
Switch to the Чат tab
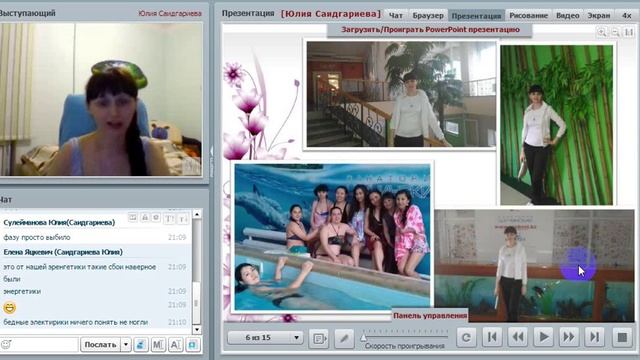pyautogui.click(x=396, y=16)
